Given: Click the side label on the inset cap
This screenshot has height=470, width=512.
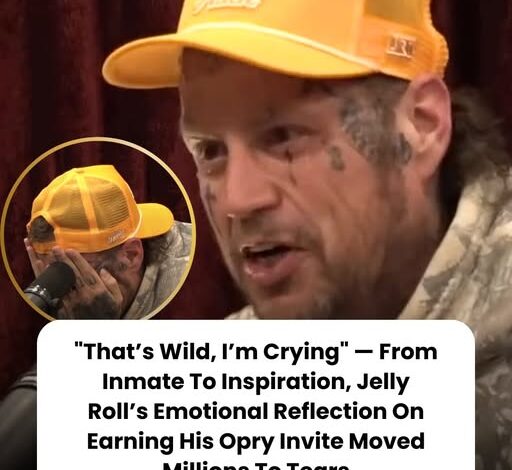Looking at the screenshot, I should [116, 235].
